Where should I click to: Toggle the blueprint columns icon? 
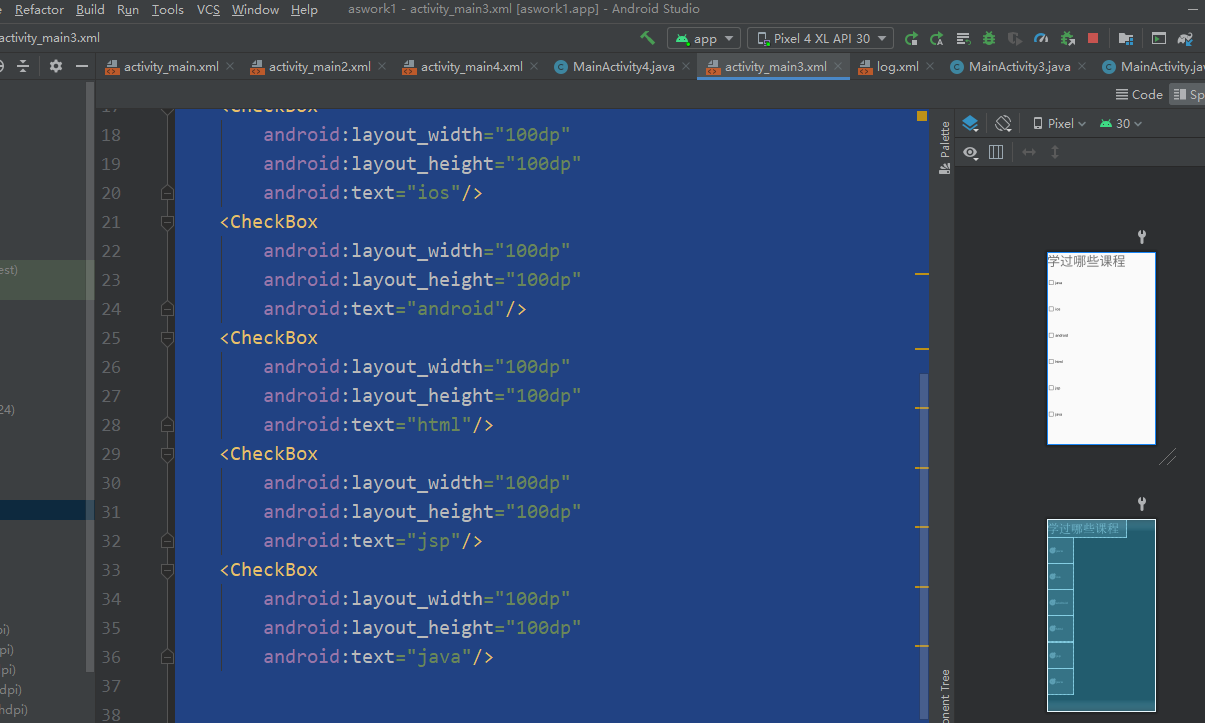coord(996,152)
